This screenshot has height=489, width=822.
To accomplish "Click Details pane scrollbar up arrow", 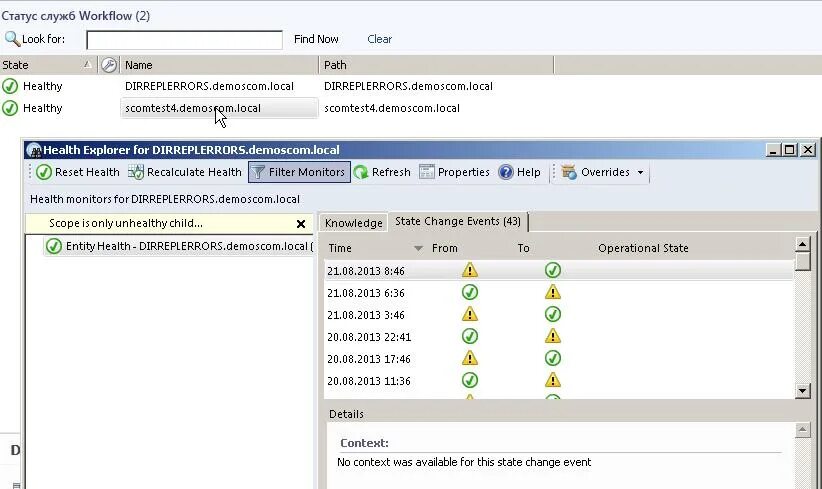I will (x=803, y=430).
